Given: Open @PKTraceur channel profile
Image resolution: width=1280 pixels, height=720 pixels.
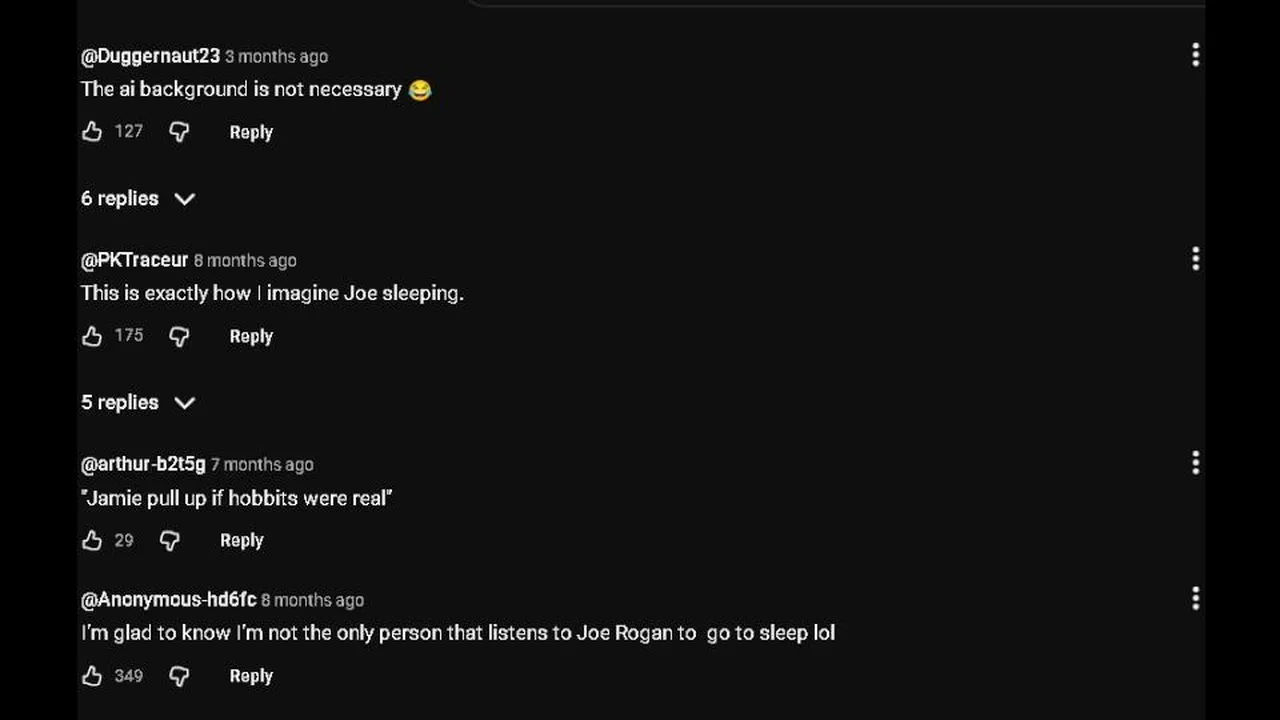Looking at the screenshot, I should pyautogui.click(x=134, y=260).
